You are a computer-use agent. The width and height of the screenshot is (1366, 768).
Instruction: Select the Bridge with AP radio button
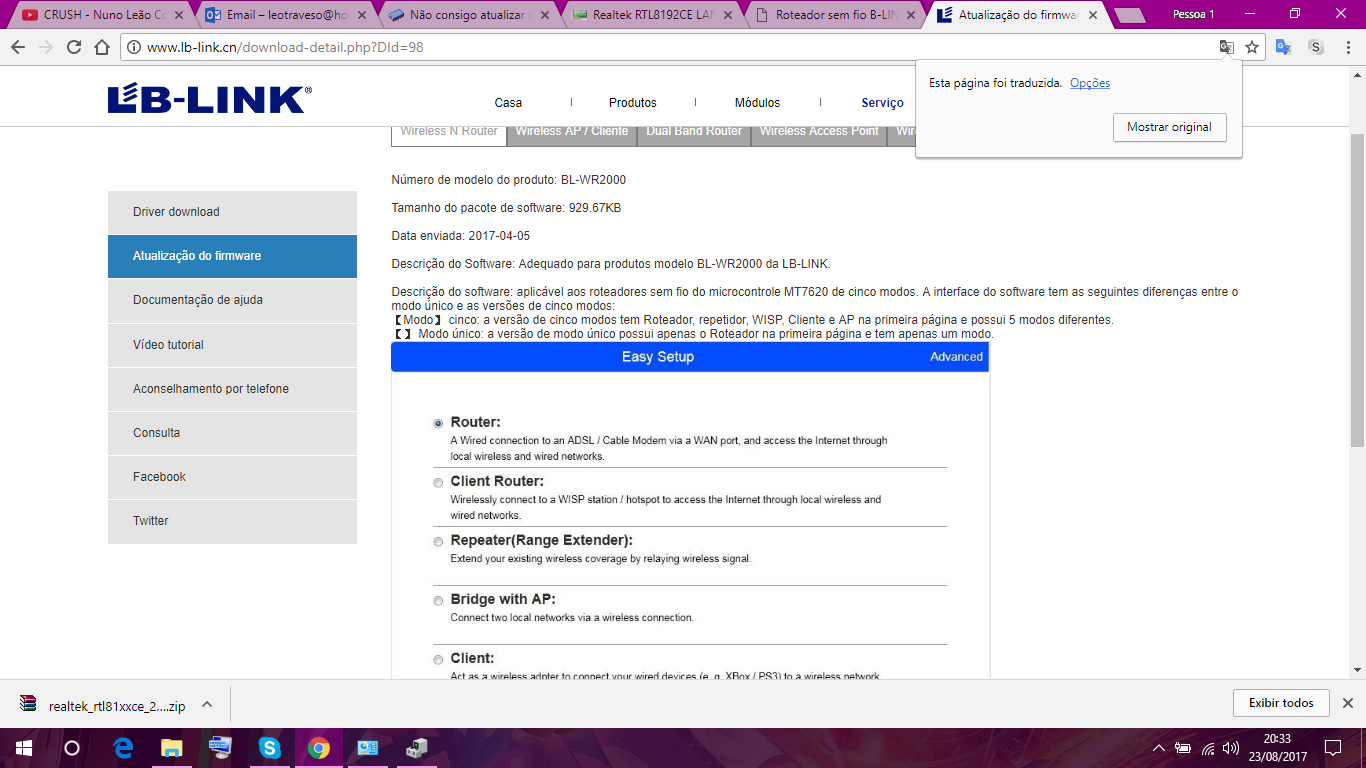(x=438, y=600)
